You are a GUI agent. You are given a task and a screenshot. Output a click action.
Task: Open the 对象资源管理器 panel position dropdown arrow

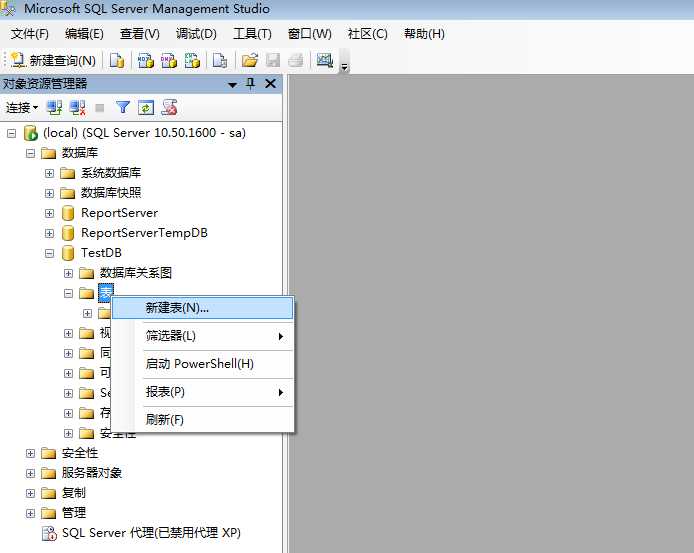[x=232, y=85]
